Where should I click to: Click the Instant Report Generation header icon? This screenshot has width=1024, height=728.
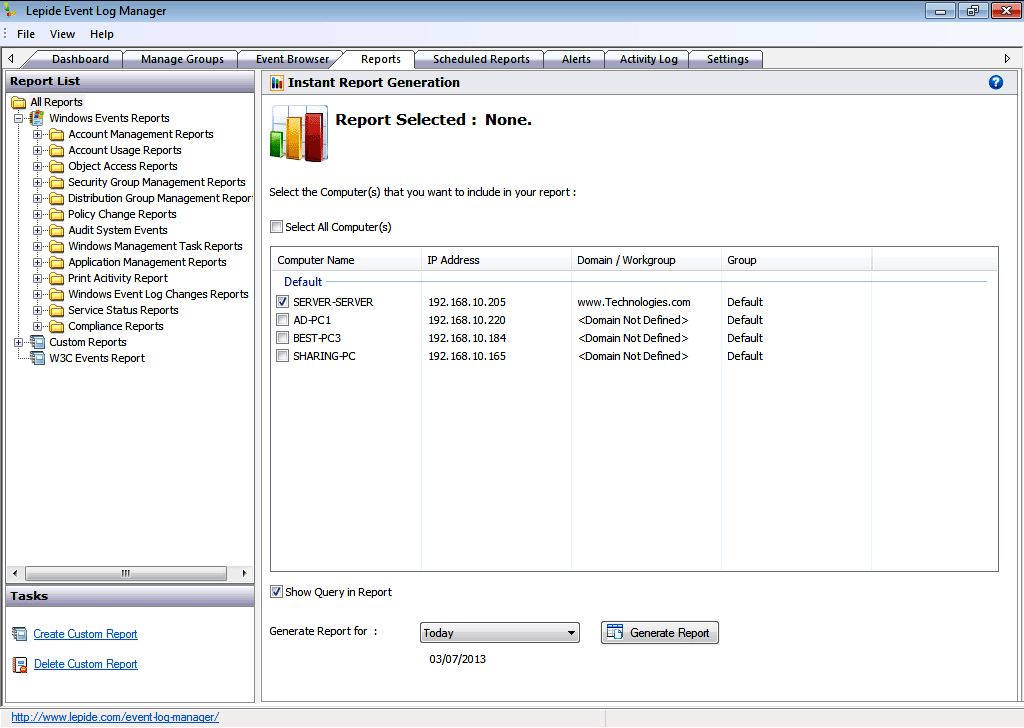click(x=277, y=83)
